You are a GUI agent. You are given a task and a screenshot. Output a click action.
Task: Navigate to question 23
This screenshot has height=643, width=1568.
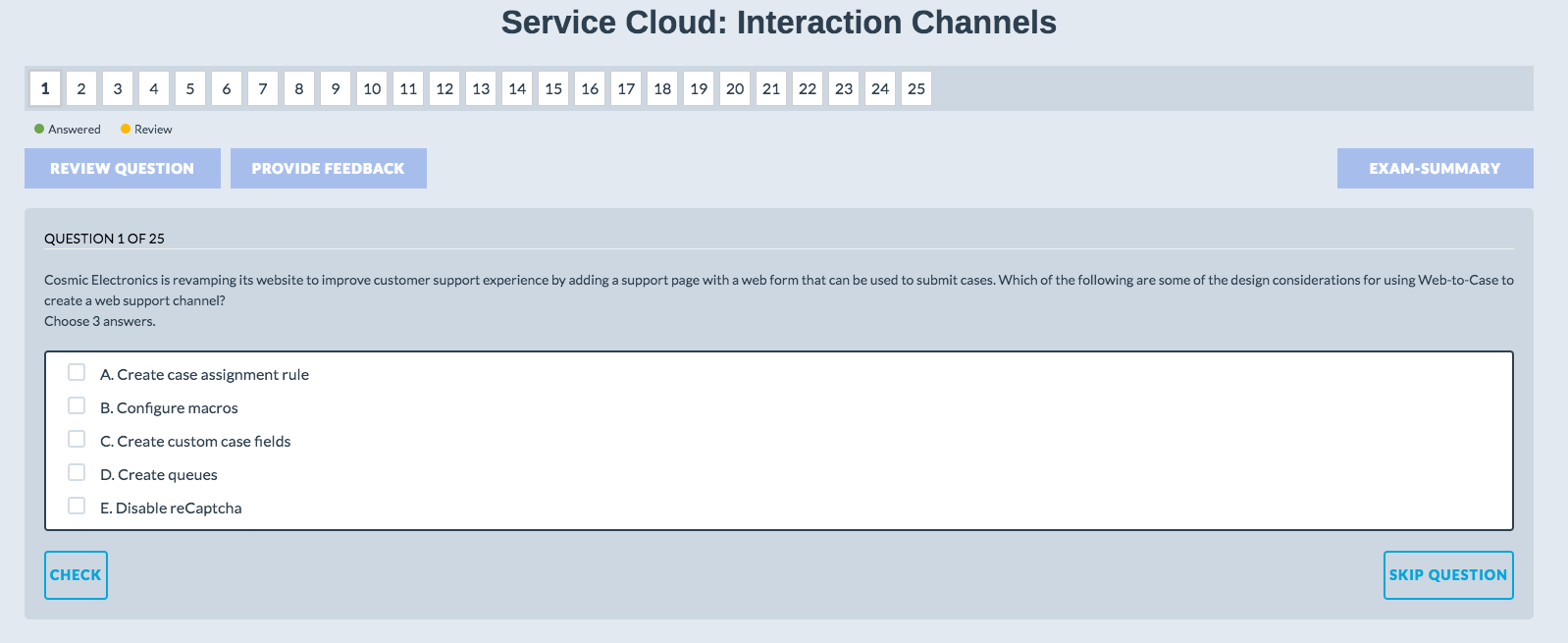tap(844, 88)
